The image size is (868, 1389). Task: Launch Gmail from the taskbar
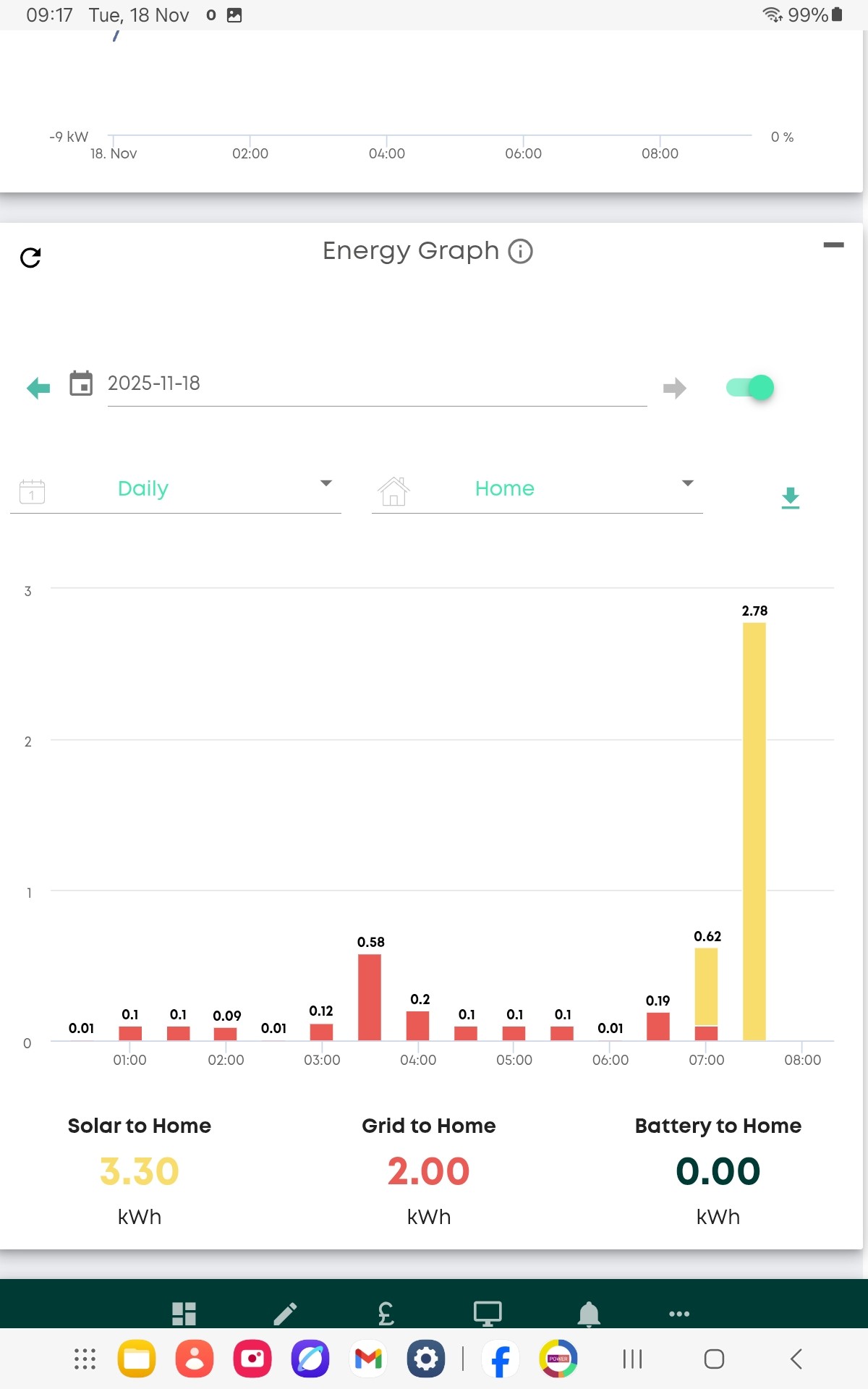coord(368,1359)
